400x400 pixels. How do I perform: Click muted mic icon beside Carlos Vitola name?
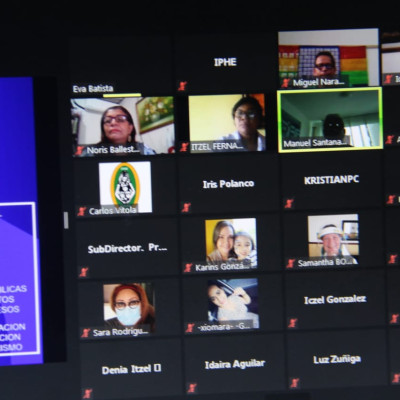tap(82, 211)
